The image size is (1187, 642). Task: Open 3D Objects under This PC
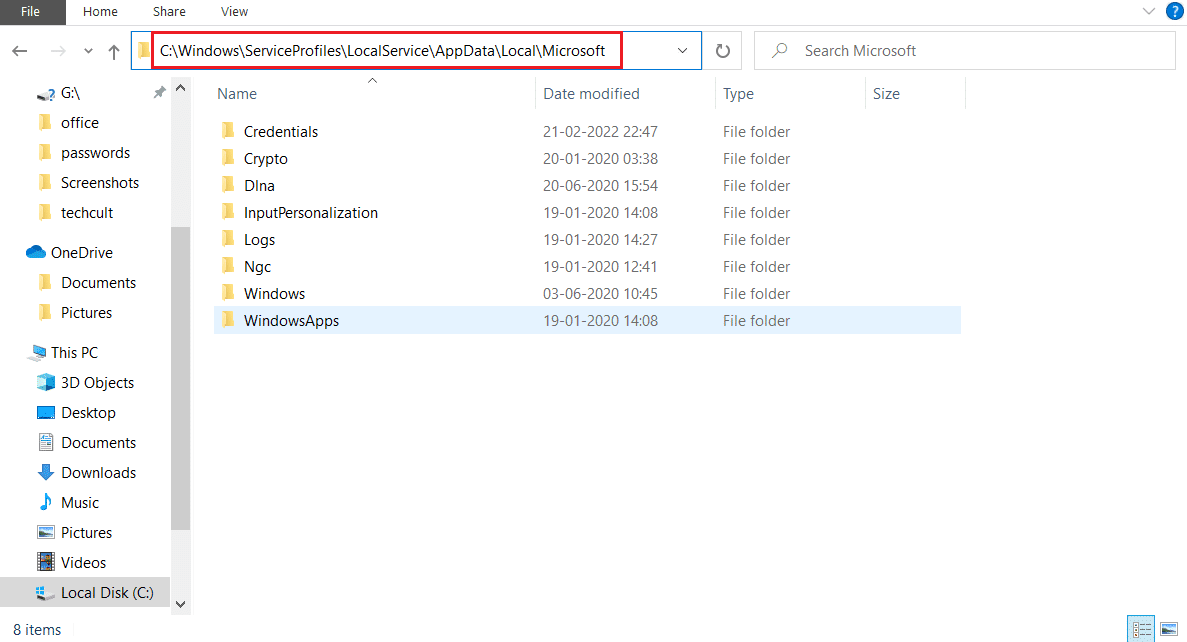[x=85, y=382]
